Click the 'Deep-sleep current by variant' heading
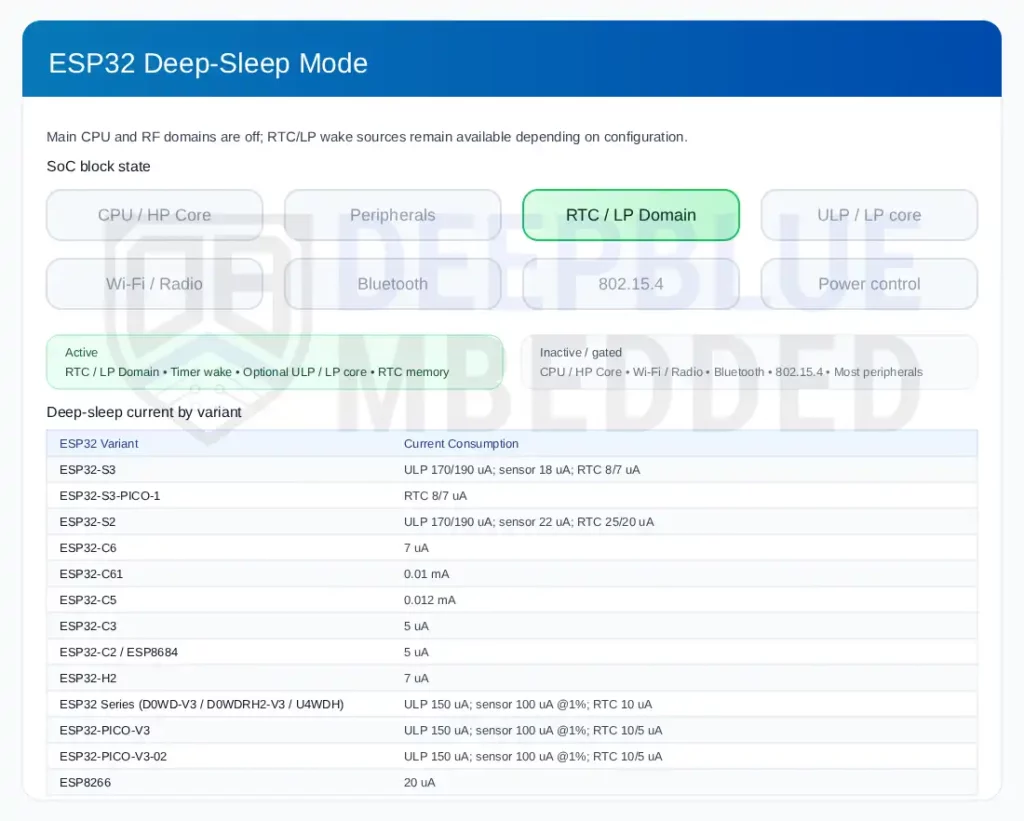 [144, 412]
